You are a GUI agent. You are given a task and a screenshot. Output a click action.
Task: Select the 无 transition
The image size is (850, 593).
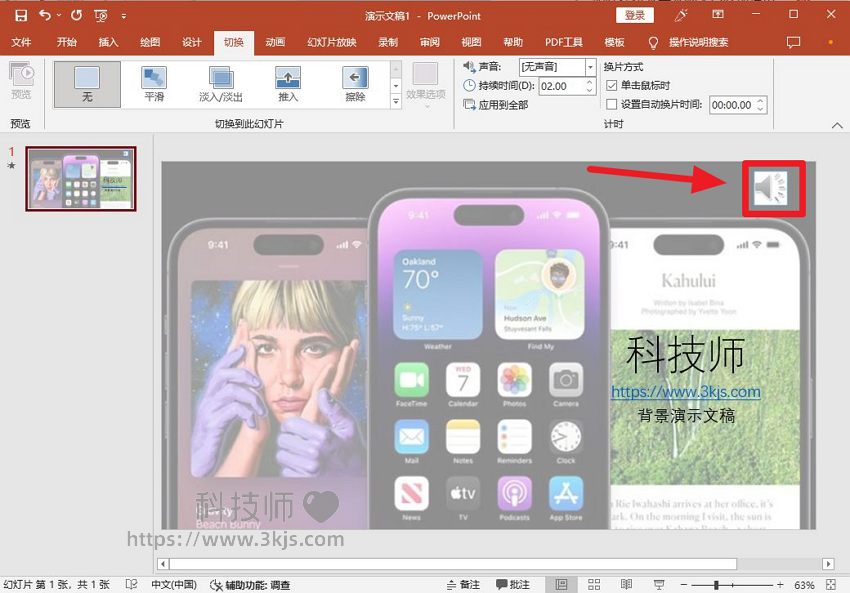87,84
